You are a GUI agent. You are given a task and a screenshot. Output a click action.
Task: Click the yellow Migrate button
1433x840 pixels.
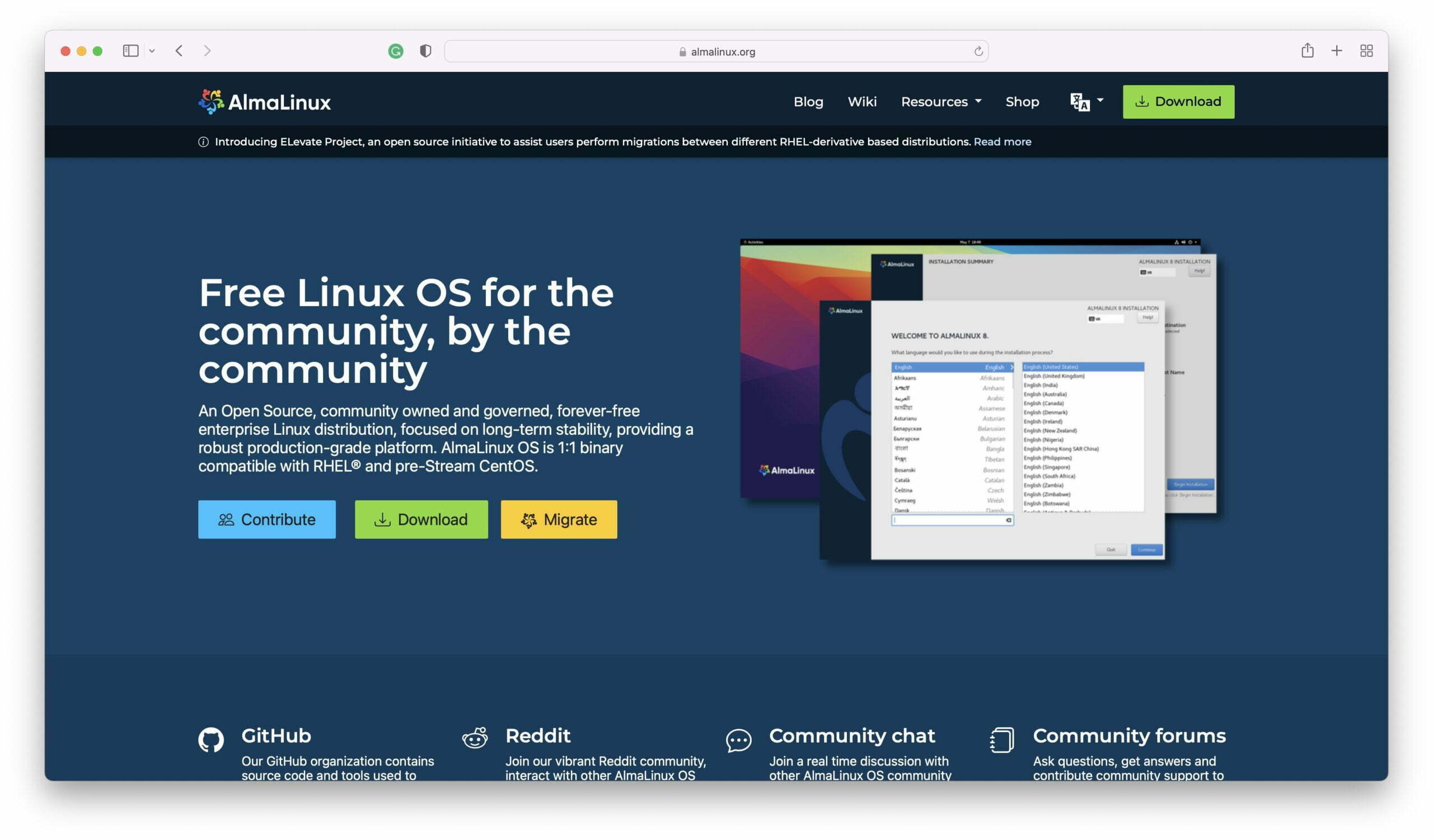[559, 519]
